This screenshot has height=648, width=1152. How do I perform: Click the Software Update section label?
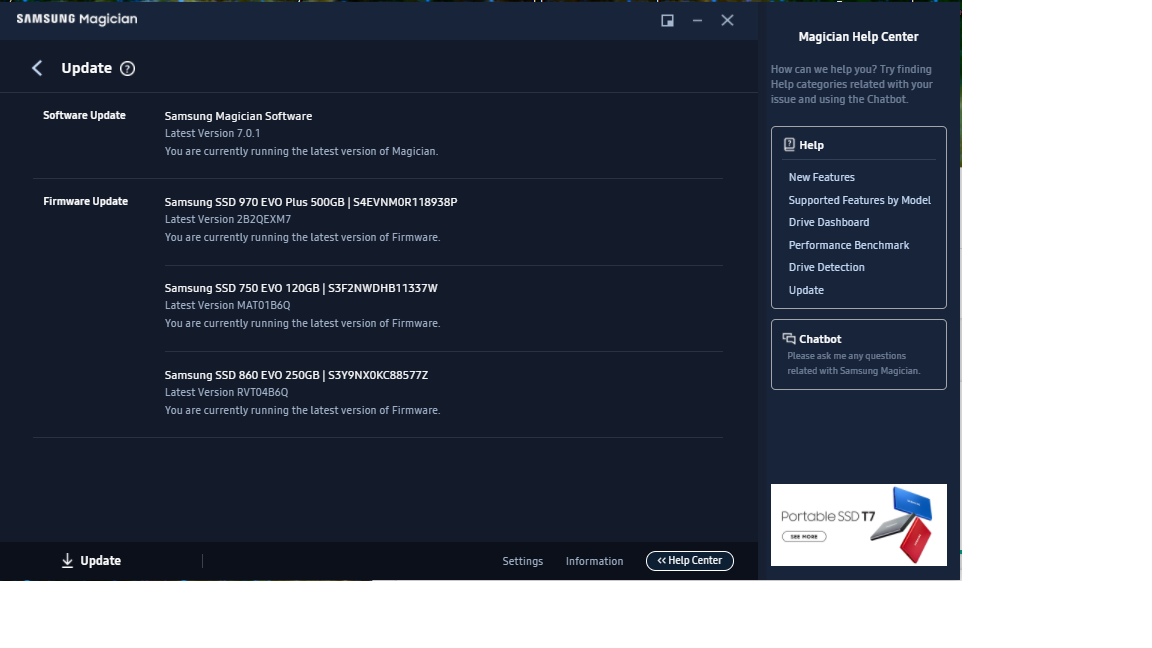pyautogui.click(x=84, y=115)
